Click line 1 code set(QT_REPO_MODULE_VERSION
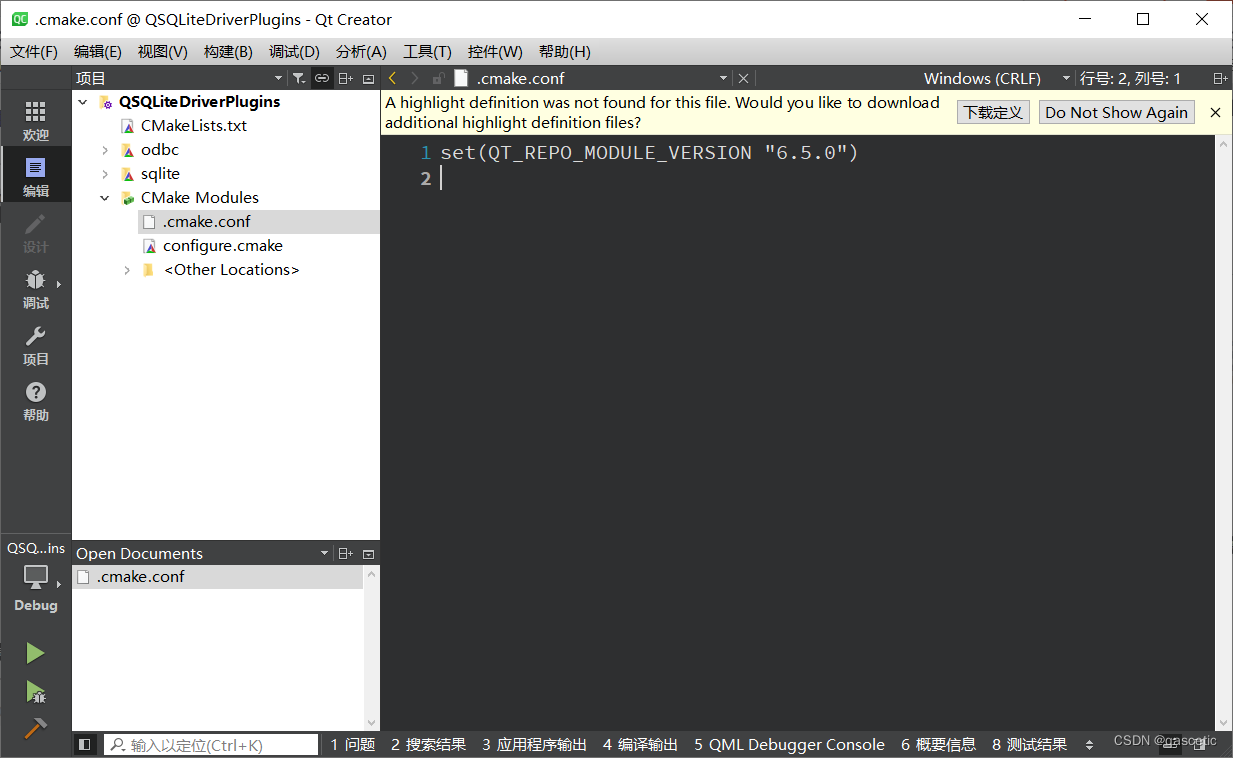The image size is (1233, 758). pyautogui.click(x=596, y=153)
